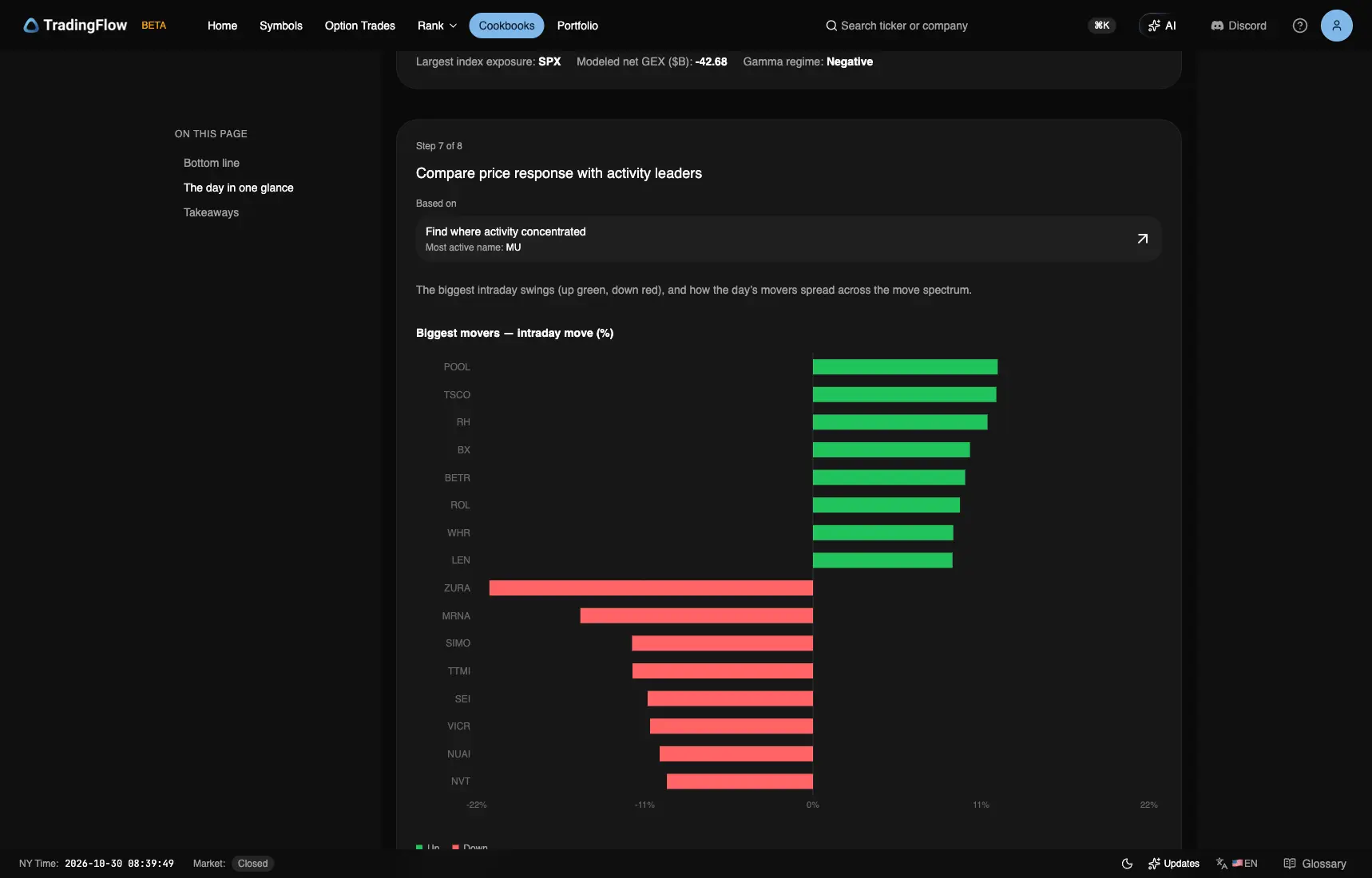This screenshot has height=878, width=1372.
Task: Jump to Takeaways section
Action: click(211, 212)
